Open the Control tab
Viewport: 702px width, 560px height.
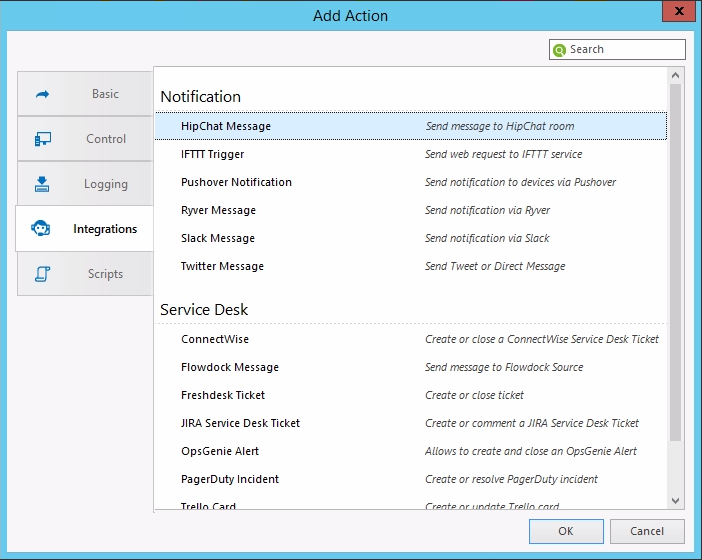tap(85, 139)
